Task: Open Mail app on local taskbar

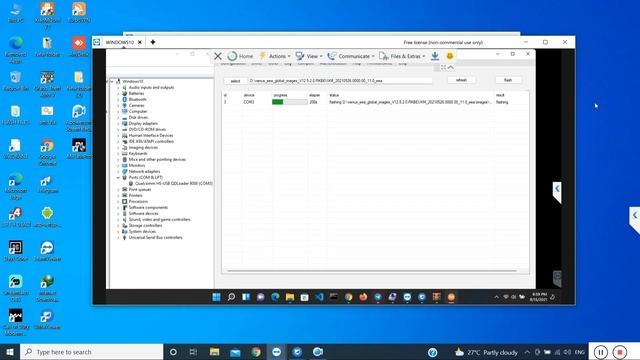Action: pyautogui.click(x=235, y=352)
